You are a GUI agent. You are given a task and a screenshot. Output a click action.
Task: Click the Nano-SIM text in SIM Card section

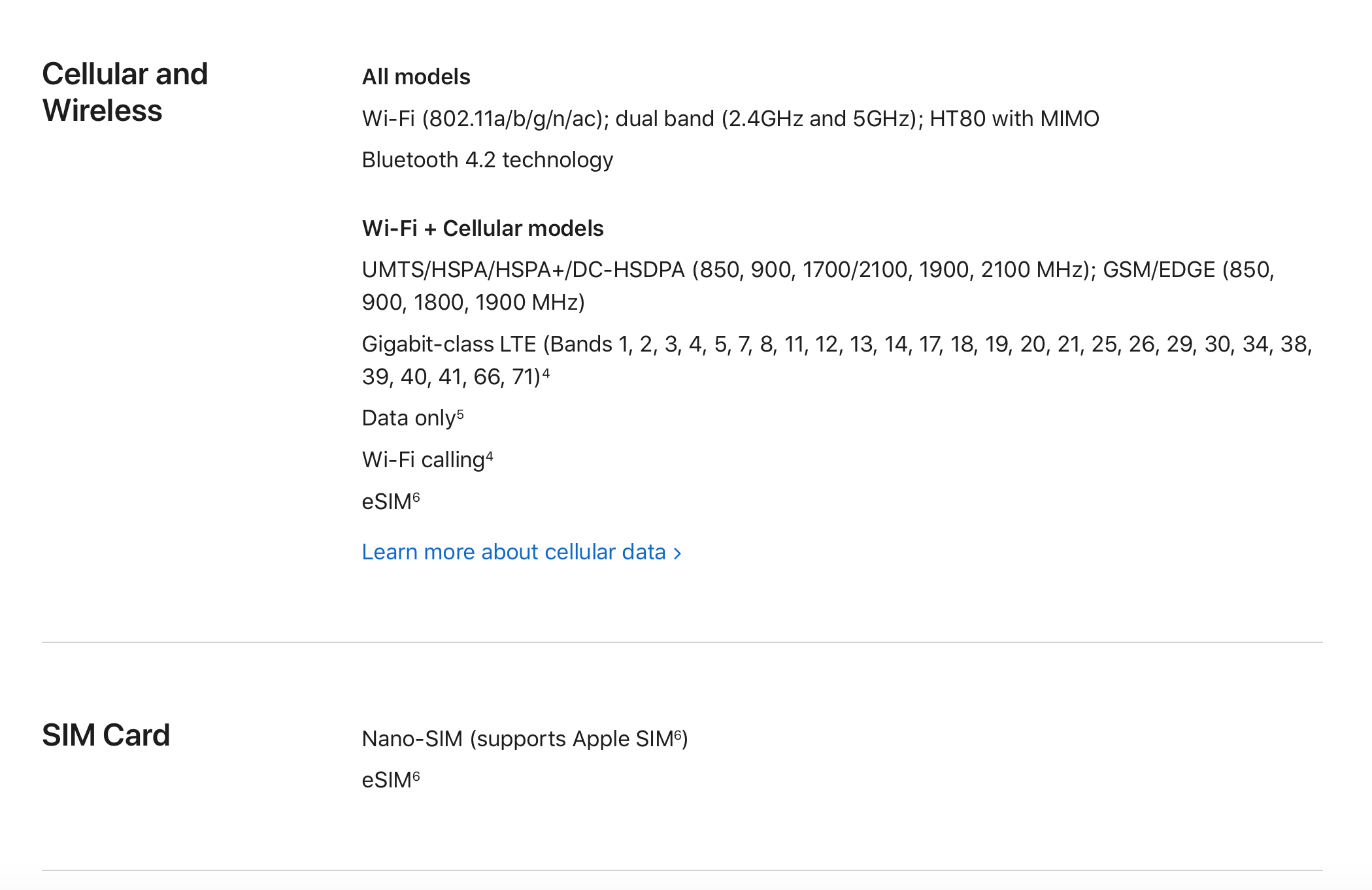[x=516, y=739]
